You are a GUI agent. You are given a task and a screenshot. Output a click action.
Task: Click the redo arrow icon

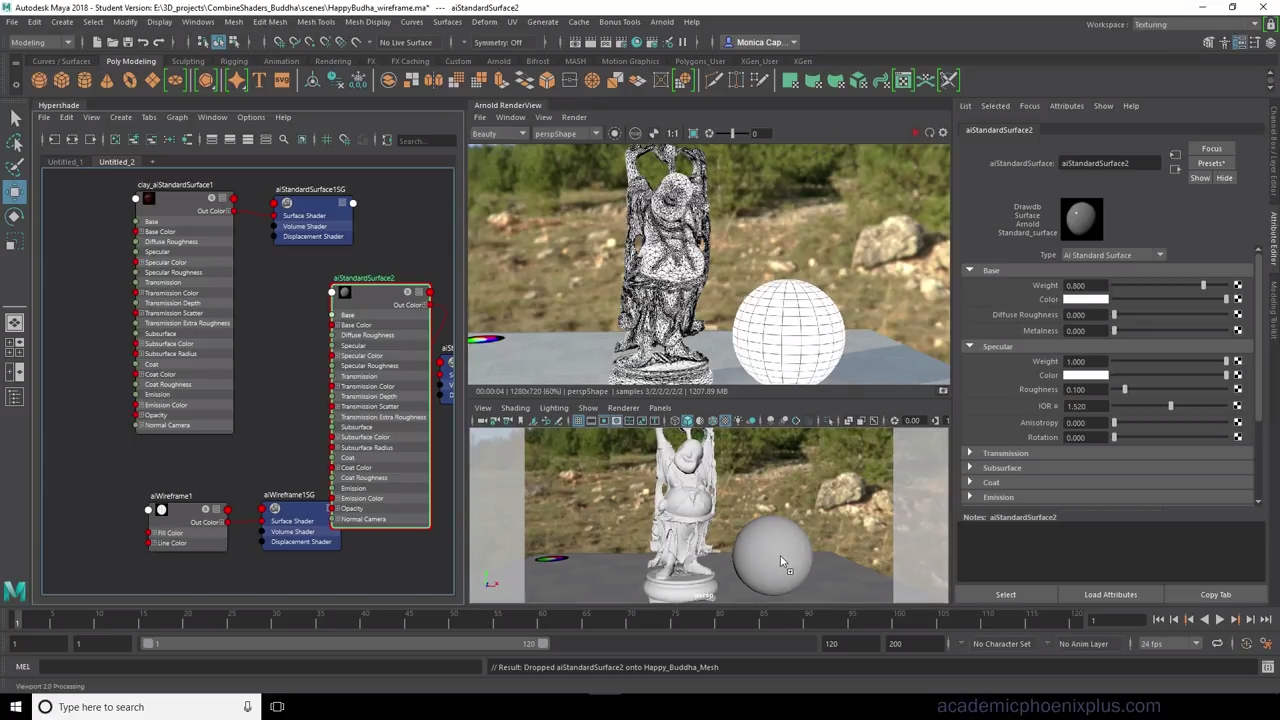[x=158, y=42]
